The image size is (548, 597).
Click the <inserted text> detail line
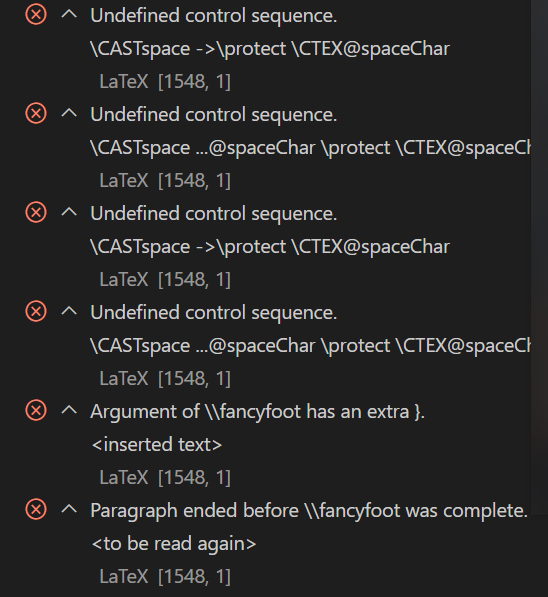(157, 445)
